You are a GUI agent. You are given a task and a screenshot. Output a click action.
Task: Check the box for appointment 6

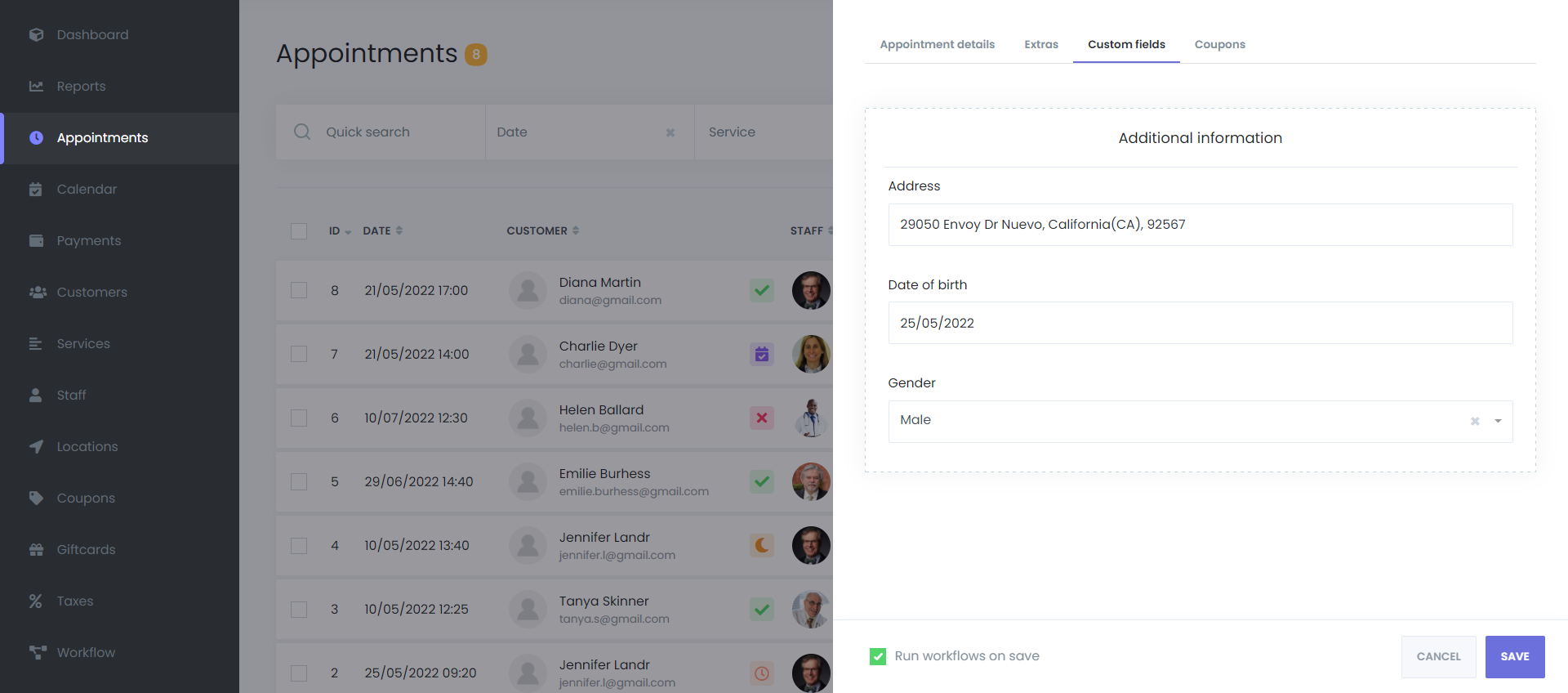point(299,418)
